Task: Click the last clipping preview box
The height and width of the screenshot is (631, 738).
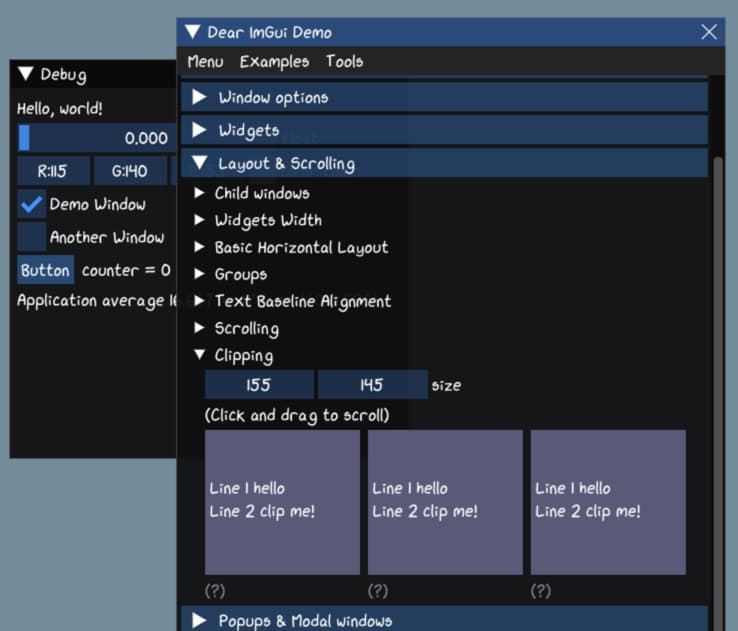Action: (608, 502)
